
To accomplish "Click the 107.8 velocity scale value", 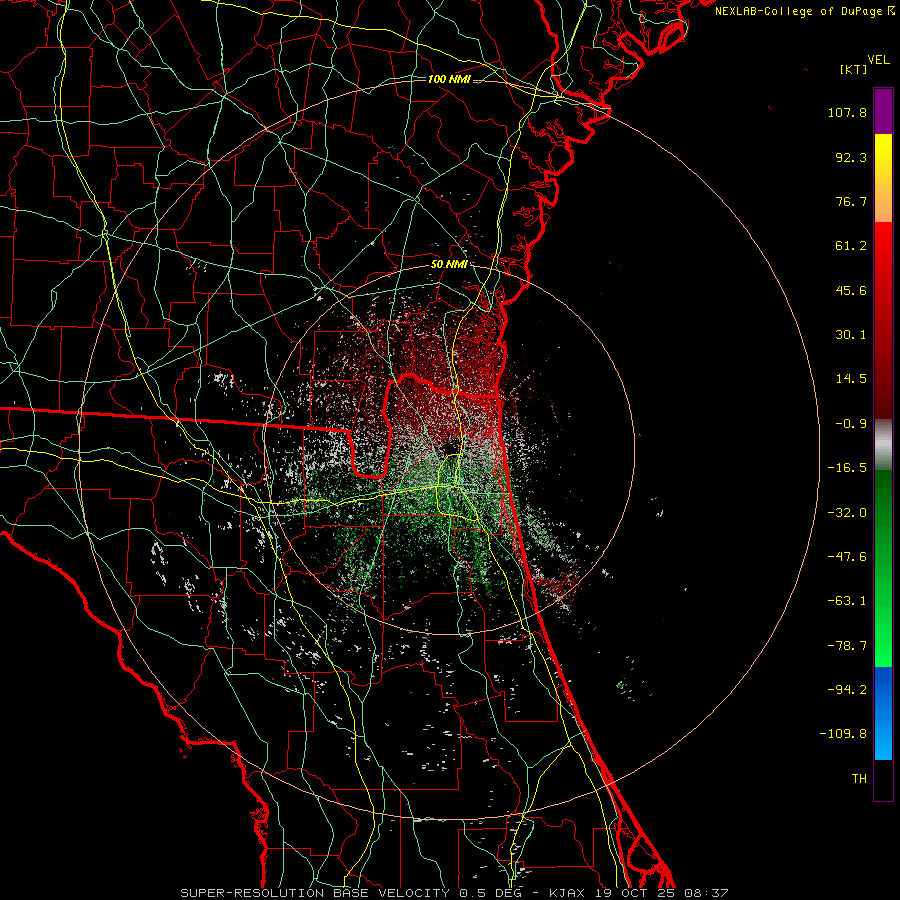I will pyautogui.click(x=847, y=112).
